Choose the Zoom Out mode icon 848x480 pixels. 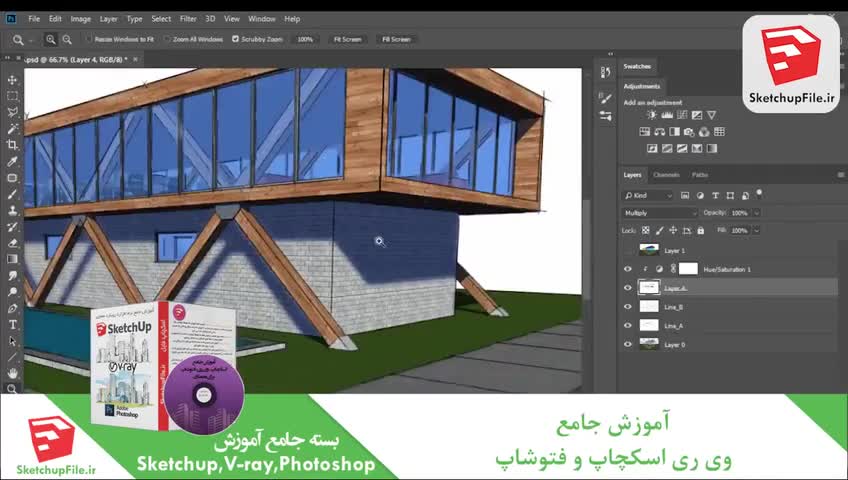pyautogui.click(x=67, y=39)
